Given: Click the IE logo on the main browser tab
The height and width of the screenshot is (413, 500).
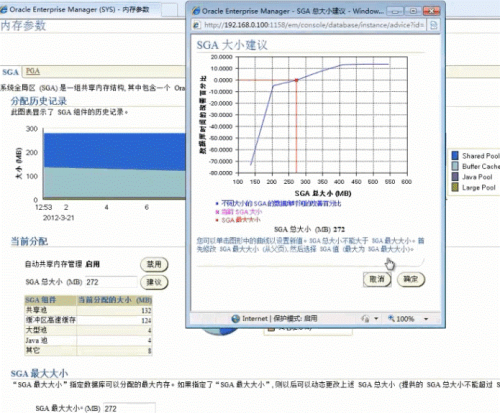Looking at the screenshot, I should point(3,9).
